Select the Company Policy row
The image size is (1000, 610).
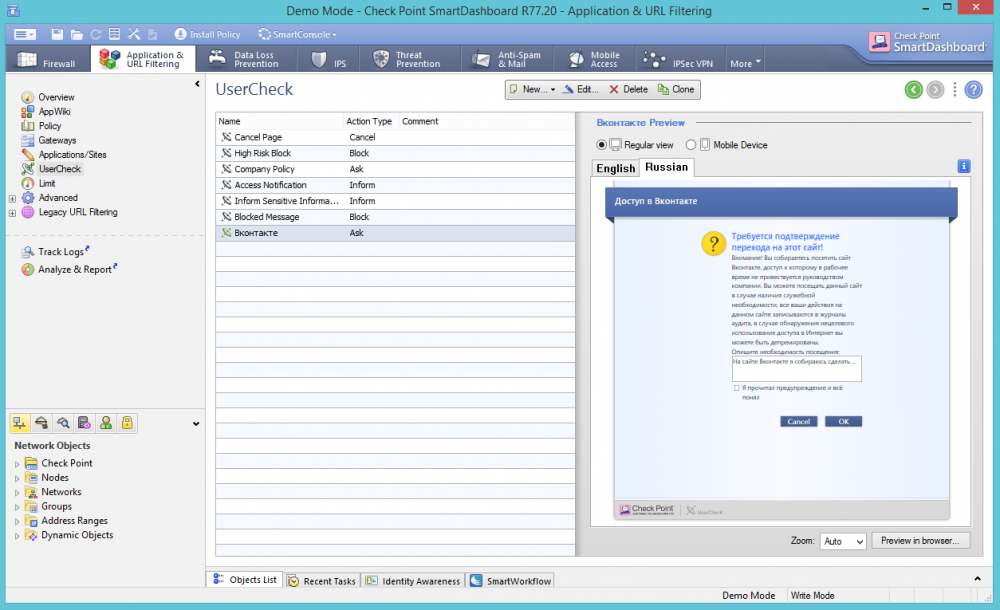pyautogui.click(x=264, y=169)
